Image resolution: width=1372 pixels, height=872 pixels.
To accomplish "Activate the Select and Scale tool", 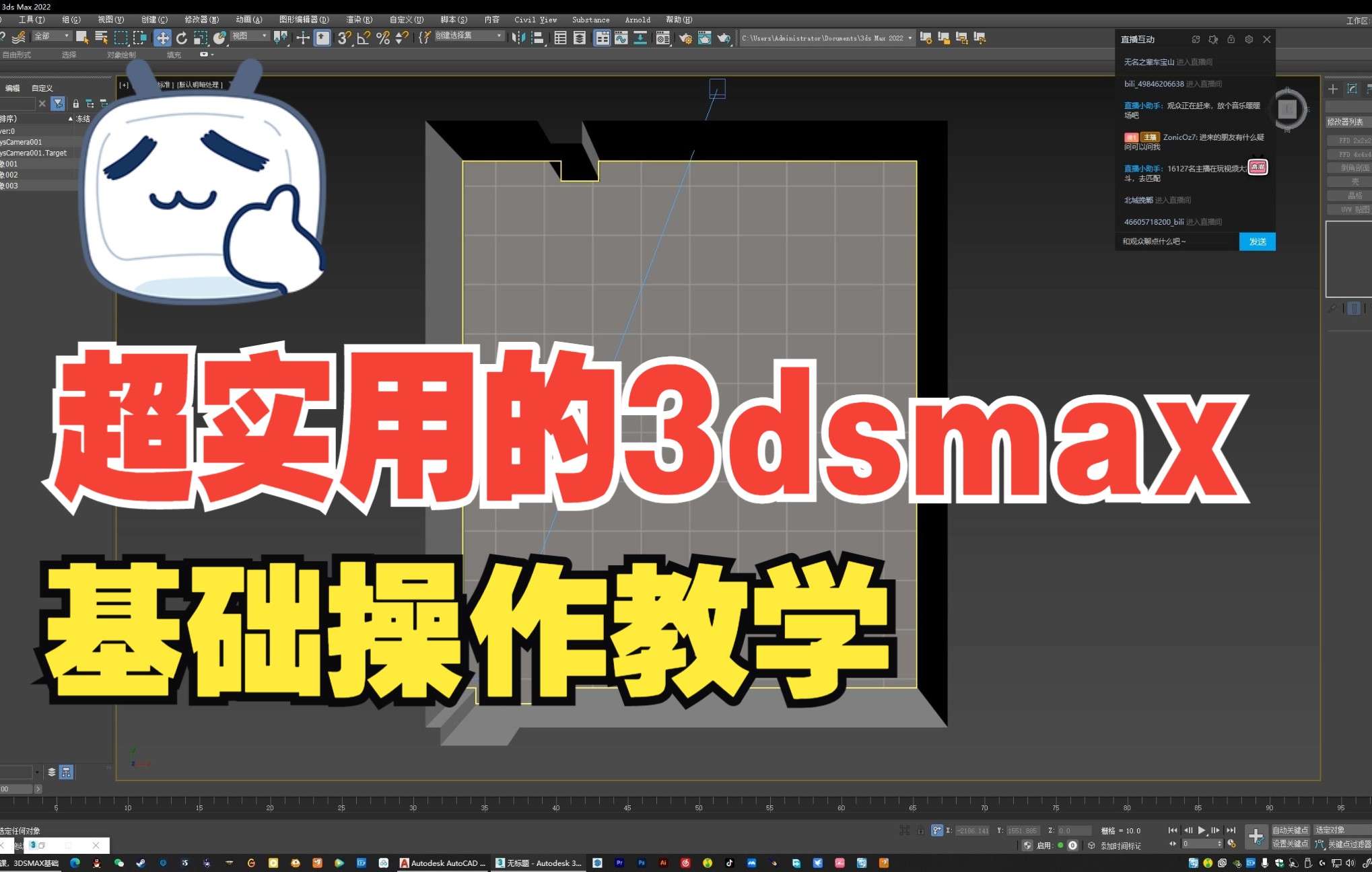I will tap(201, 38).
